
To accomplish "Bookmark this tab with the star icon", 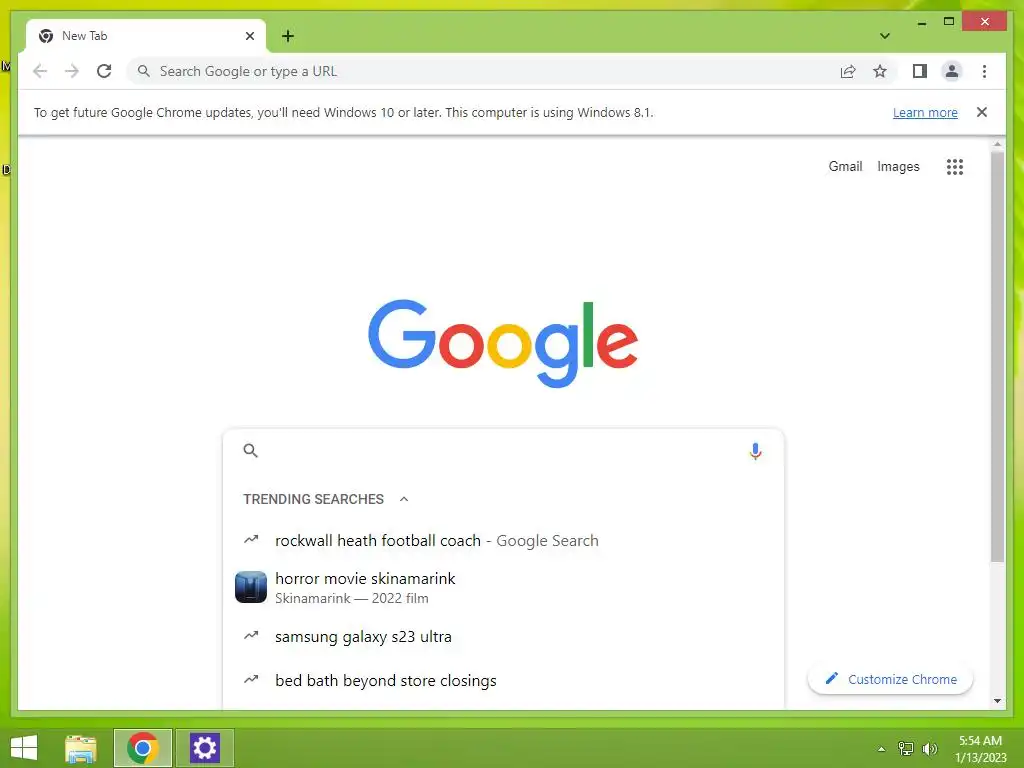I will (880, 71).
